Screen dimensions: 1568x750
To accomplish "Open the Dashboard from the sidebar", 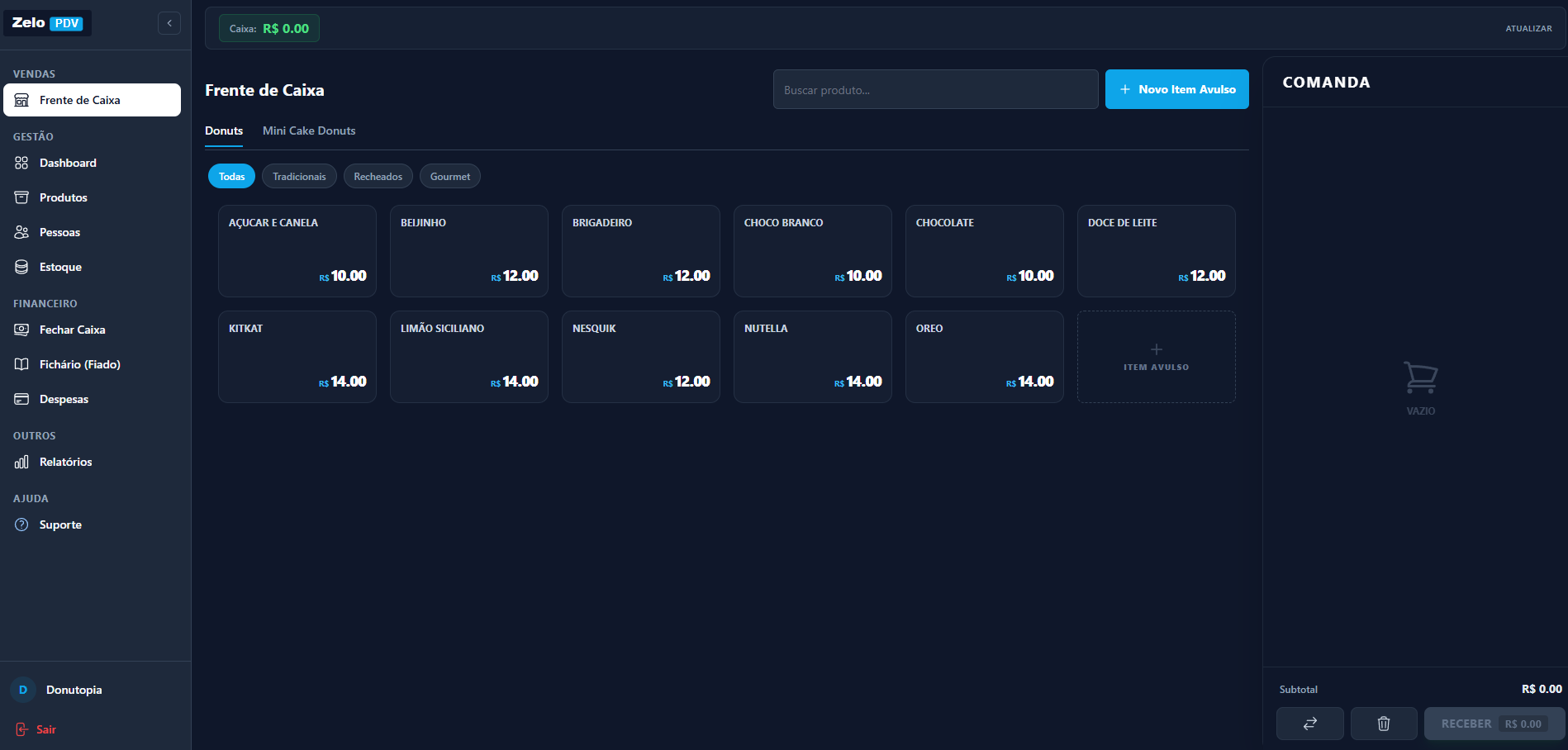I will click(x=68, y=163).
